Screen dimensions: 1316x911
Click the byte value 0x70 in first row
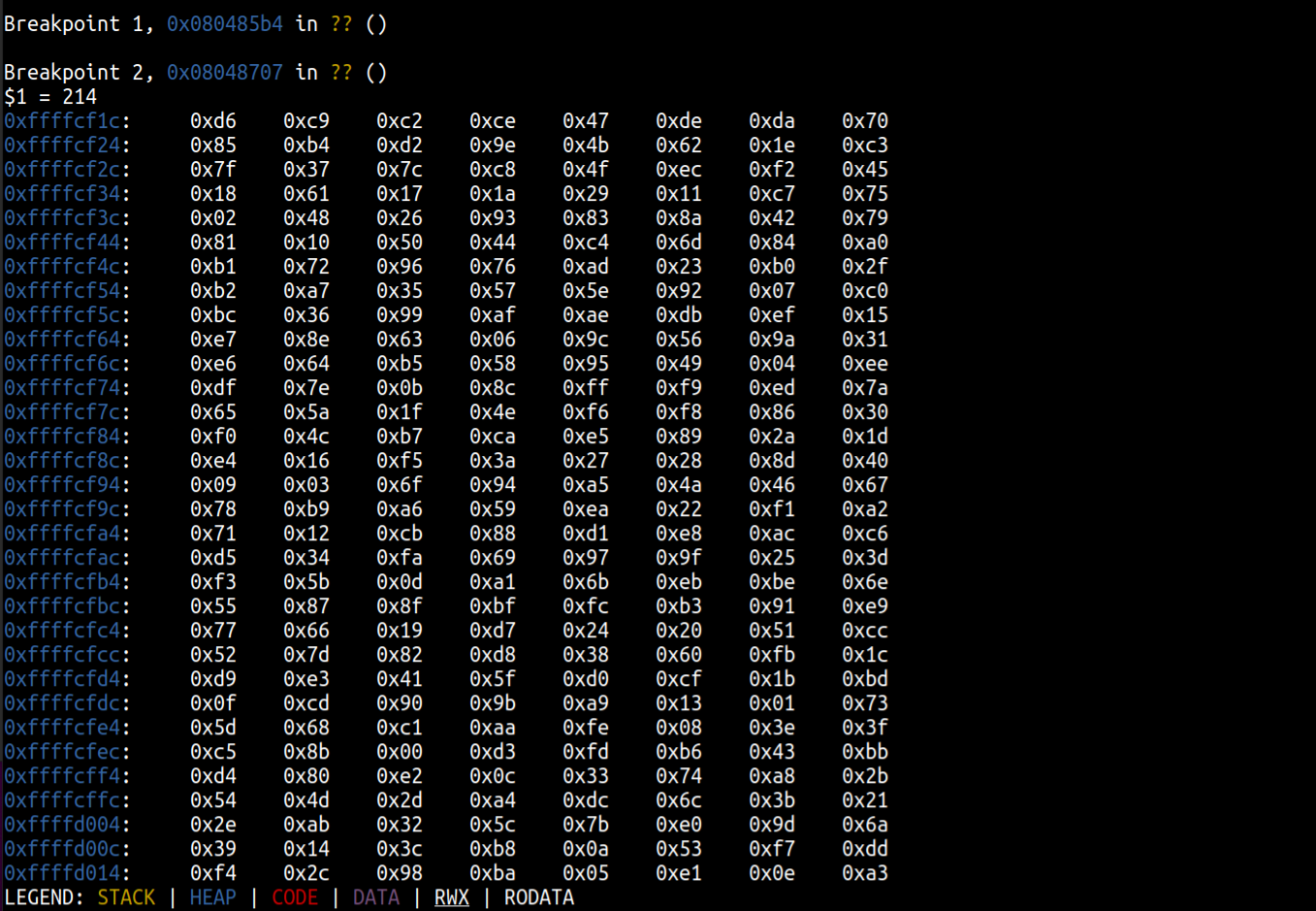pos(864,121)
